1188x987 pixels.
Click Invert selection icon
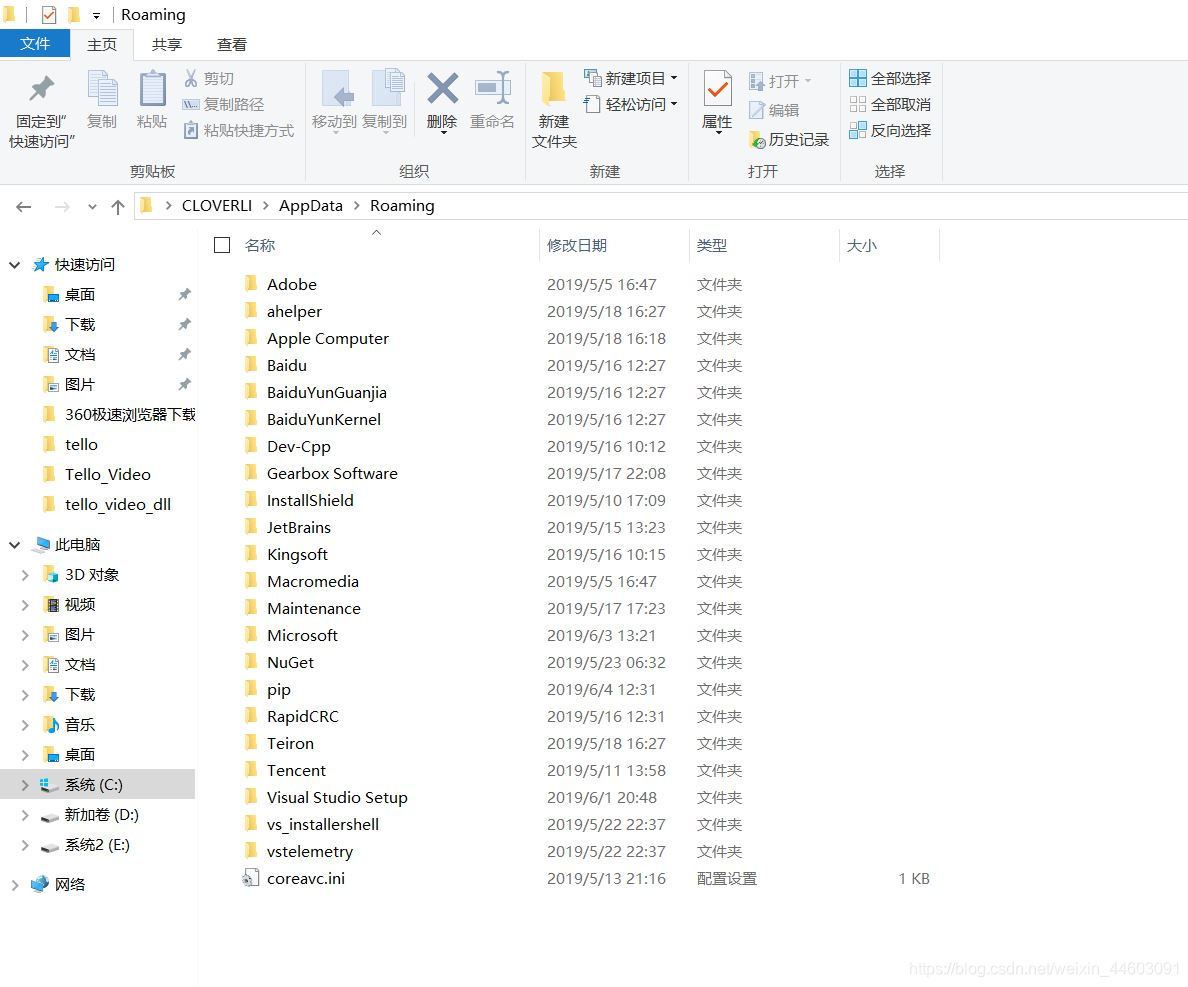(858, 130)
